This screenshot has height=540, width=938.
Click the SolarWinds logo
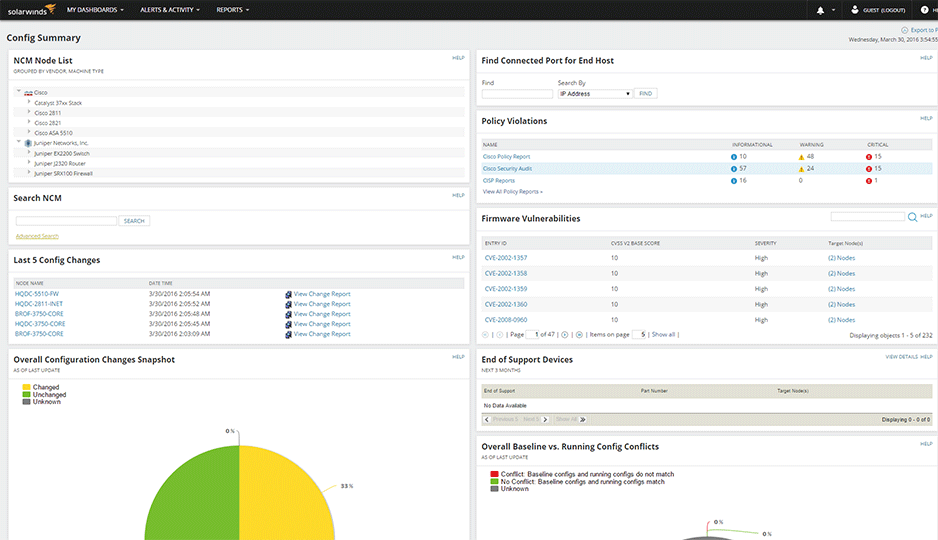[31, 10]
